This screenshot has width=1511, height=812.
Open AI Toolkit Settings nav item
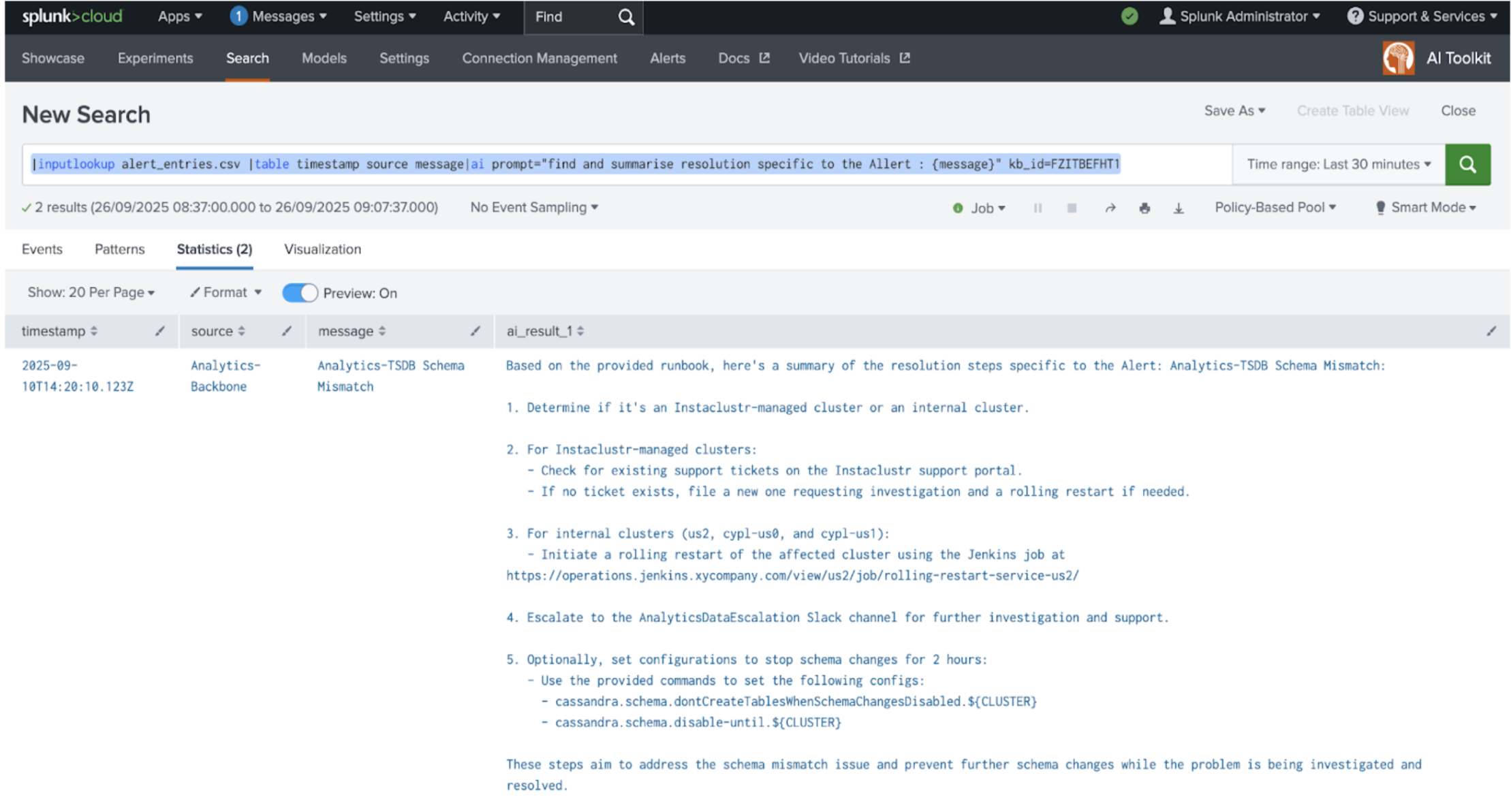pyautogui.click(x=404, y=58)
